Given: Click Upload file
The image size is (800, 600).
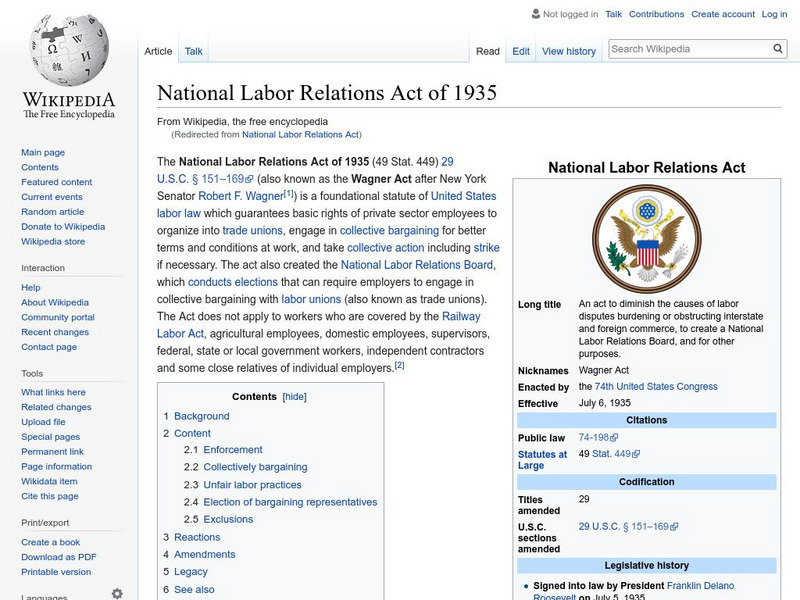Looking at the screenshot, I should (x=43, y=422).
